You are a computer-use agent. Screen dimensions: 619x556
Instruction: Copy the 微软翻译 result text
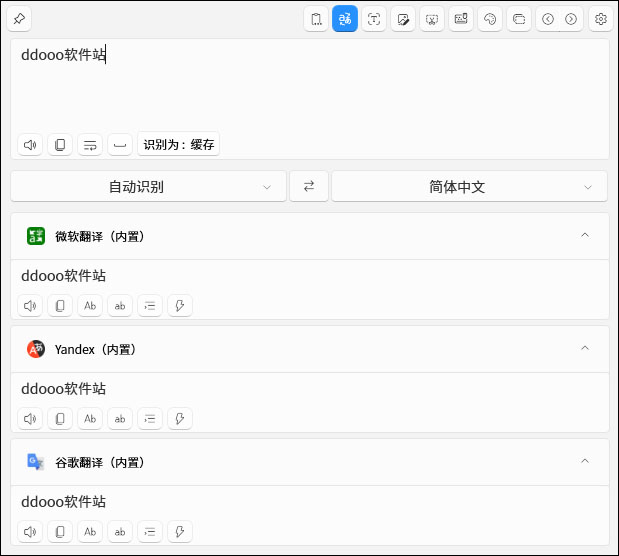pyautogui.click(x=60, y=306)
